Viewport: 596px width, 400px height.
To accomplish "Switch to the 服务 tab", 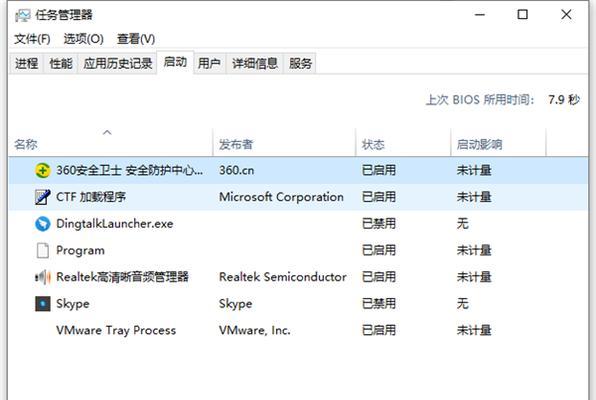I will tap(300, 63).
